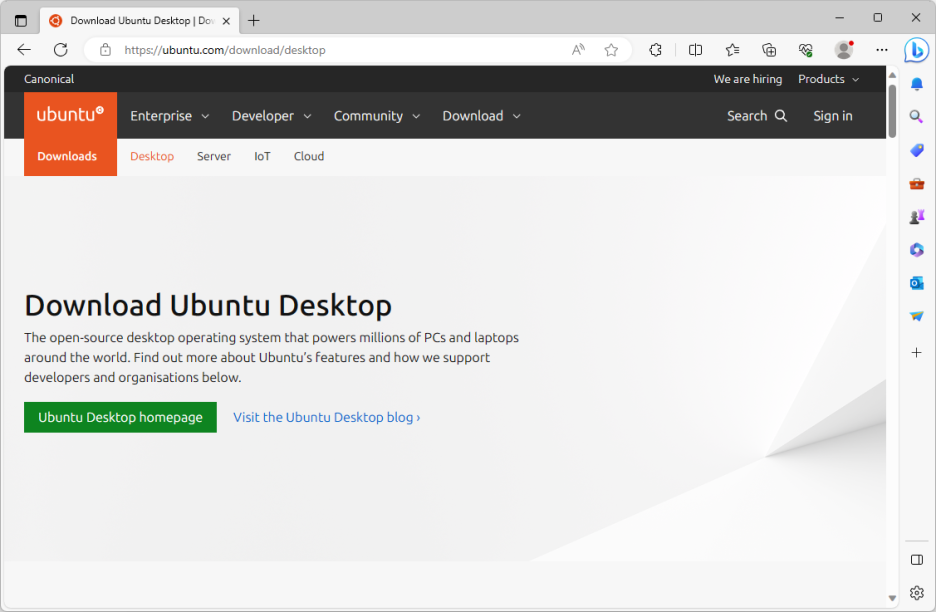The height and width of the screenshot is (612, 936).
Task: Reload the page with the refresh icon
Action: coord(60,50)
